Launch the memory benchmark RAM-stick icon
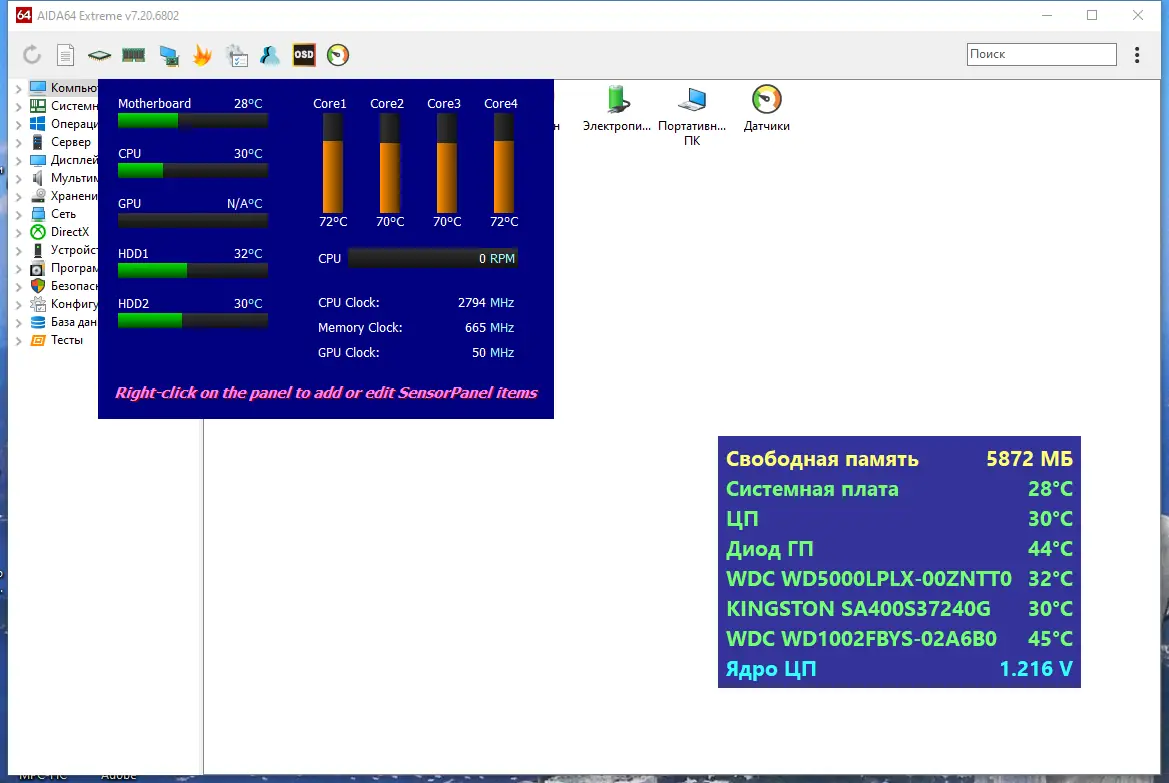The width and height of the screenshot is (1169, 783). 133,54
